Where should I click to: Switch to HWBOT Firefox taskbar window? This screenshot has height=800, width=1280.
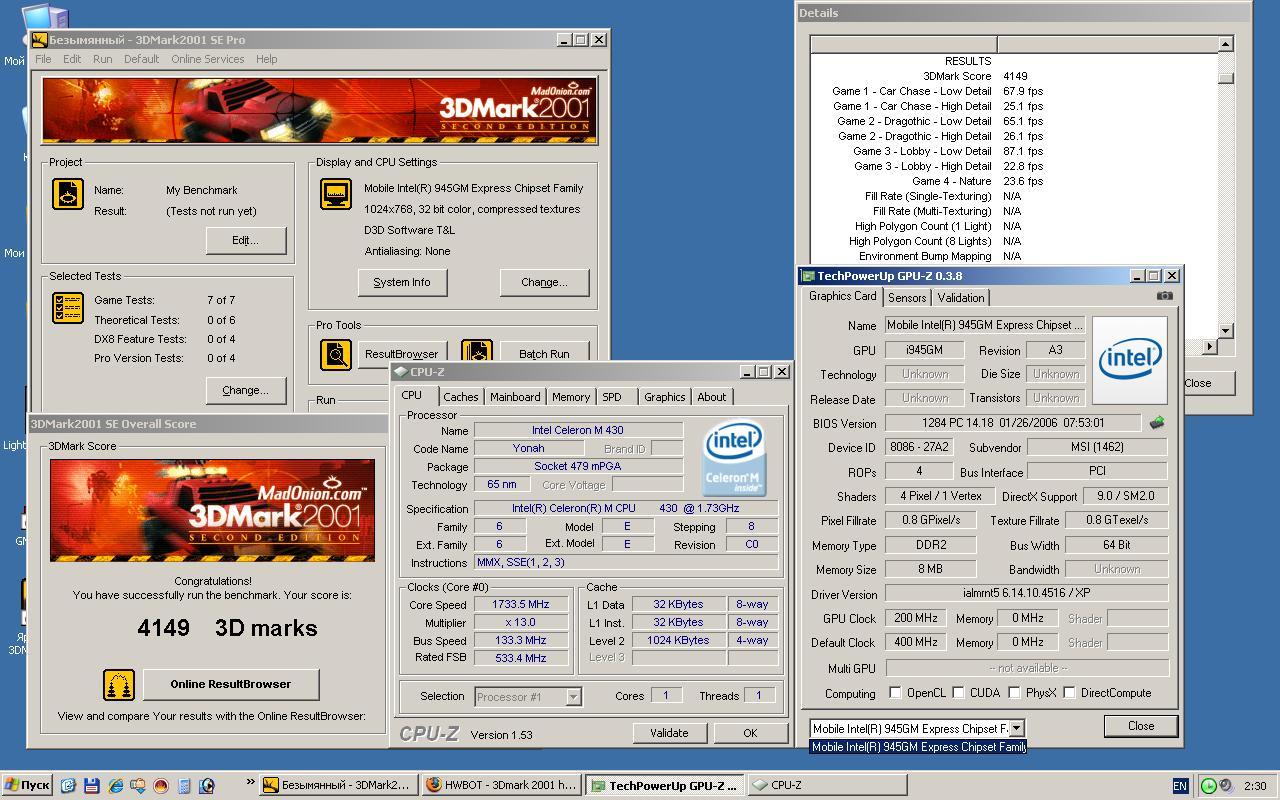501,785
